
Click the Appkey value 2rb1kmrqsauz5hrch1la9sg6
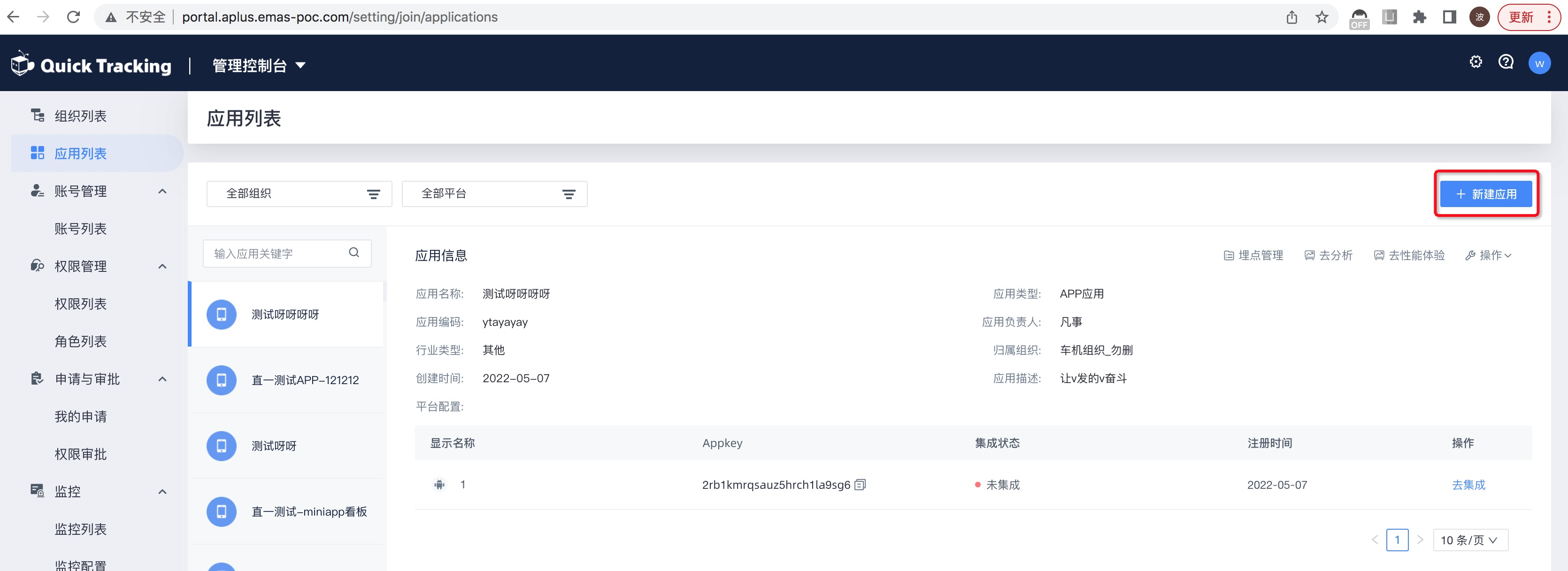click(776, 485)
